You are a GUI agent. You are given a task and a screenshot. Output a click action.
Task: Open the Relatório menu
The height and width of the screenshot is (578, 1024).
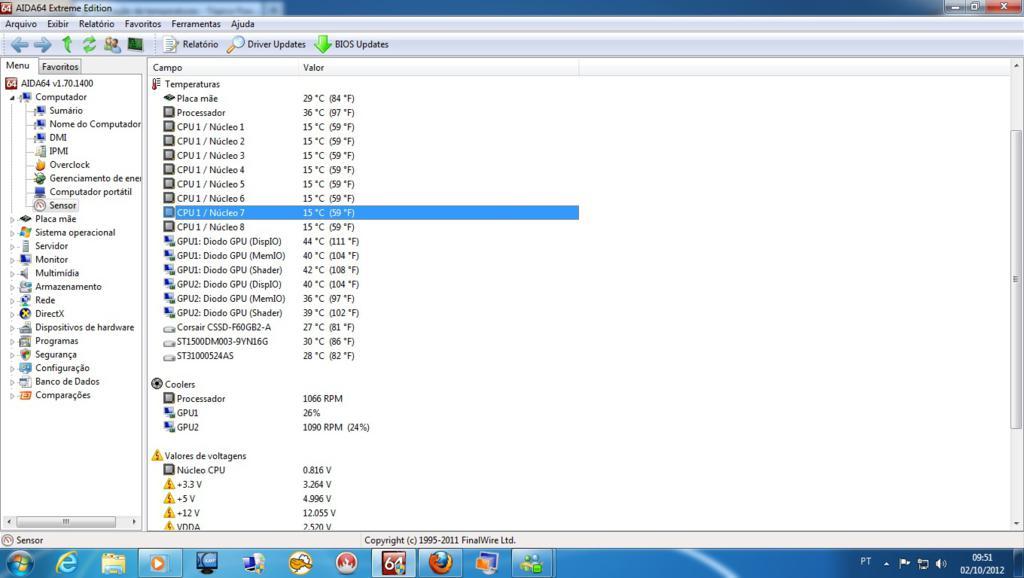[x=96, y=24]
